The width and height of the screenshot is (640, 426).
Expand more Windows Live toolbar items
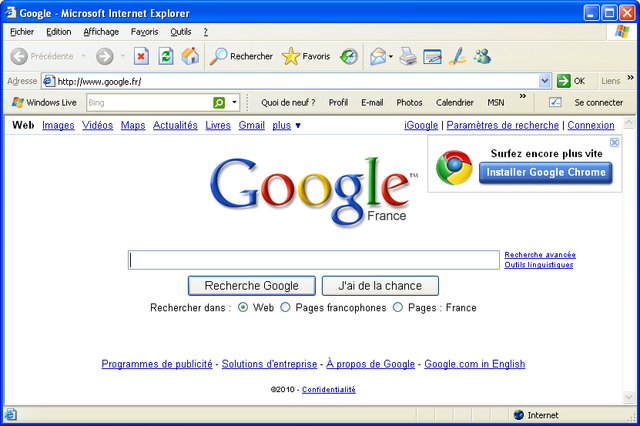pos(523,96)
